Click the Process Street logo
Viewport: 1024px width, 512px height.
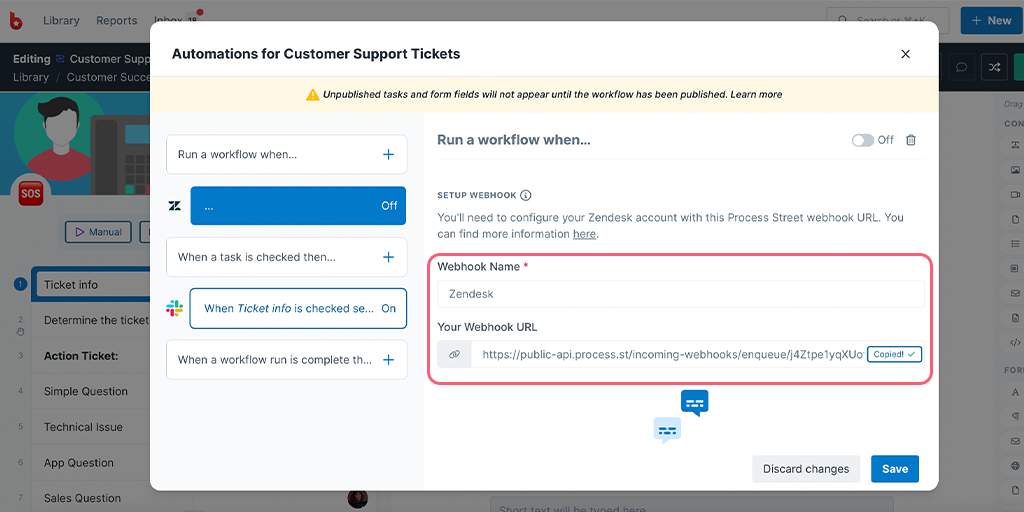[x=16, y=21]
